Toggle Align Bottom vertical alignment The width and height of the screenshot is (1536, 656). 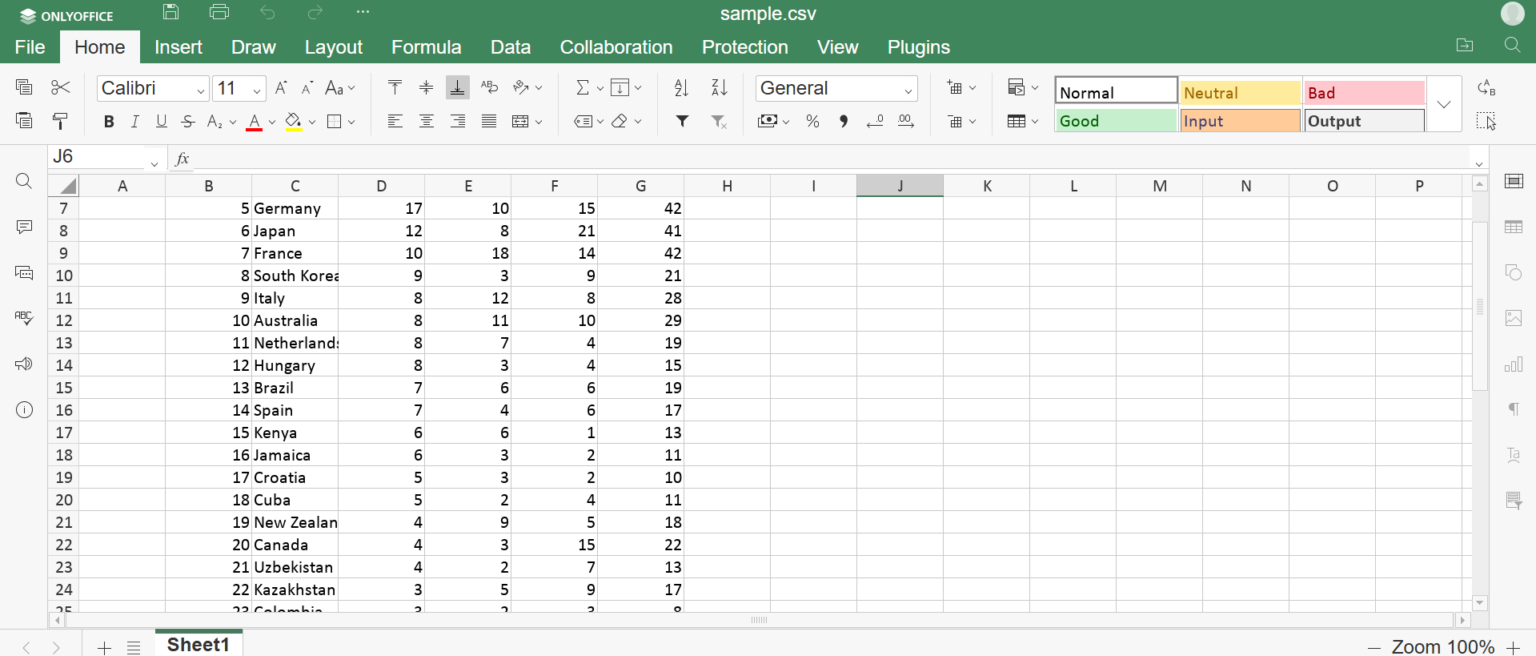[457, 88]
